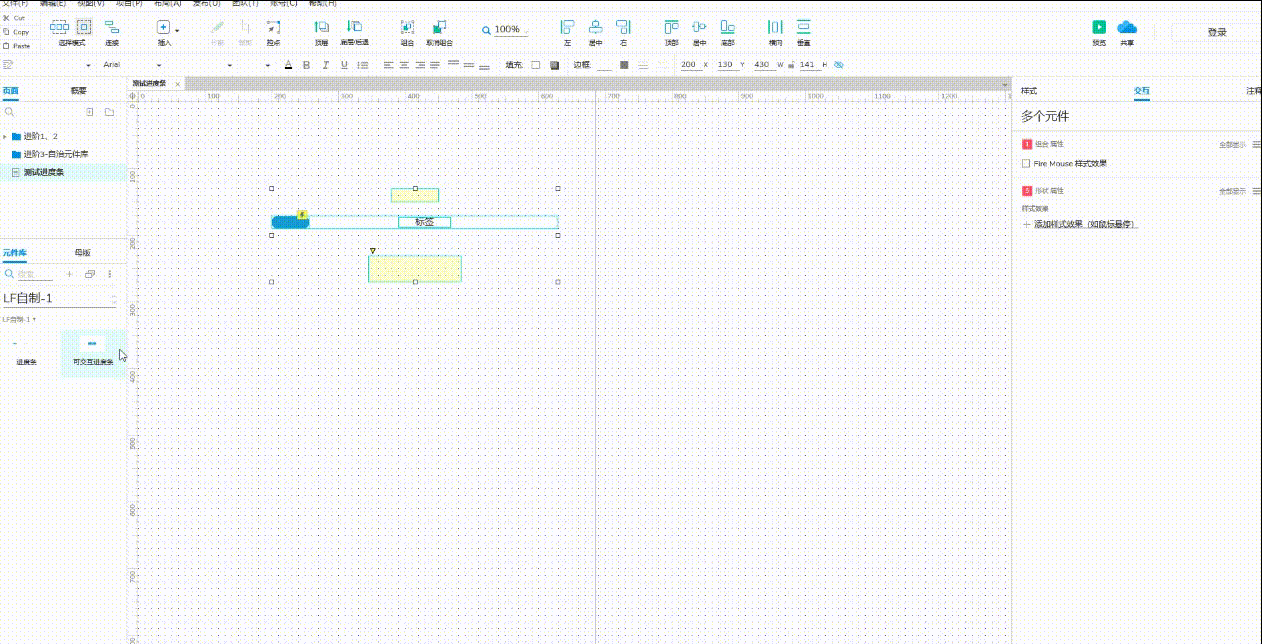Switch to the 样式 (Style) tab
Screen dimensions: 1262x644
1028,91
